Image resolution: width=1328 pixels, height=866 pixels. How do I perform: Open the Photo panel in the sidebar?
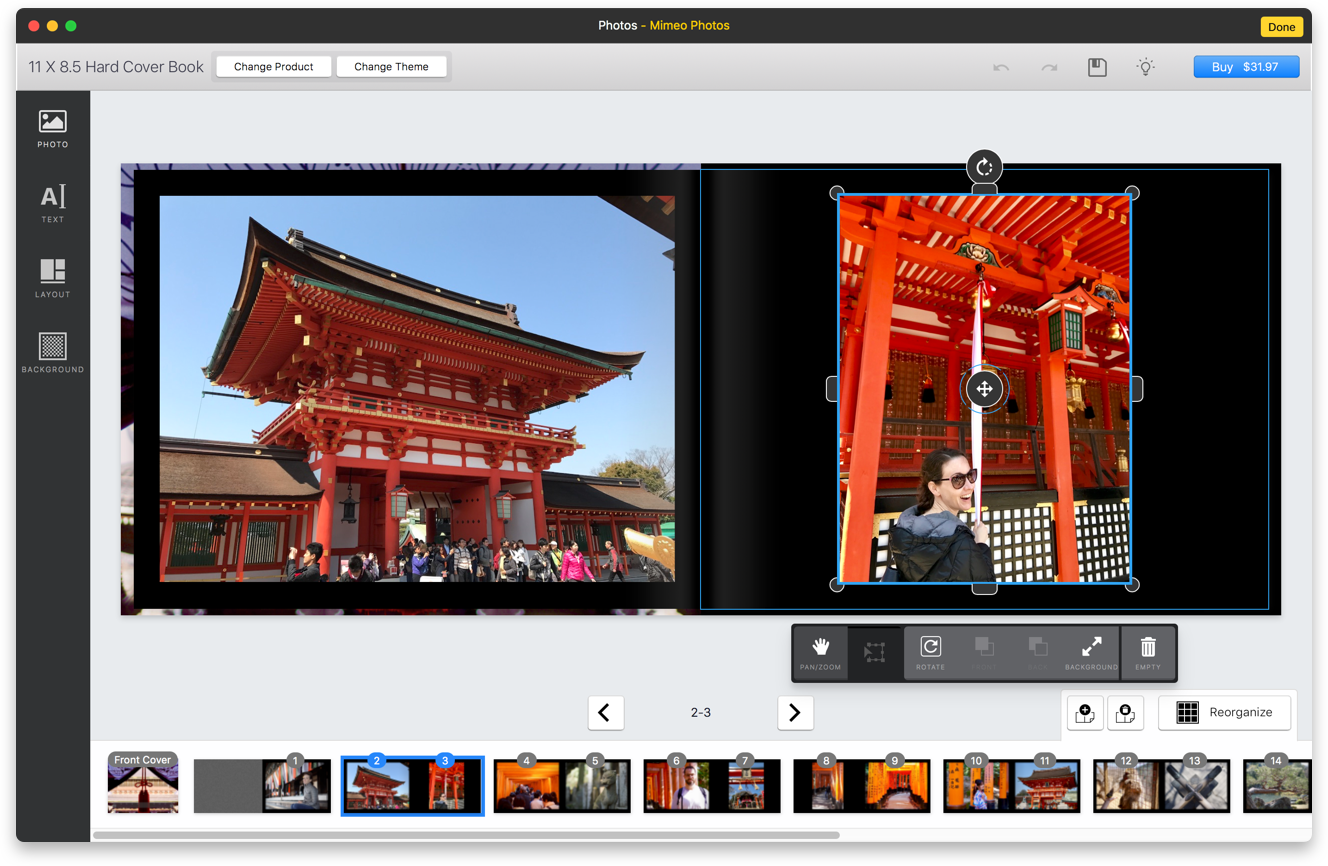(52, 128)
